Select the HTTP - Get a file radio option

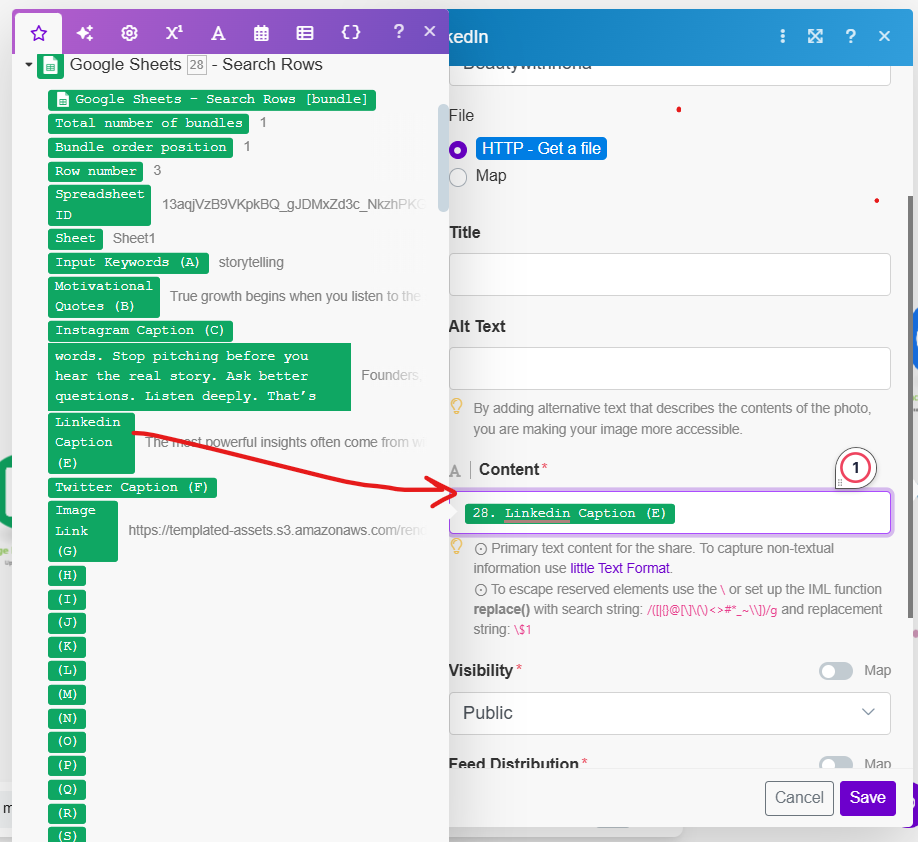pos(458,150)
